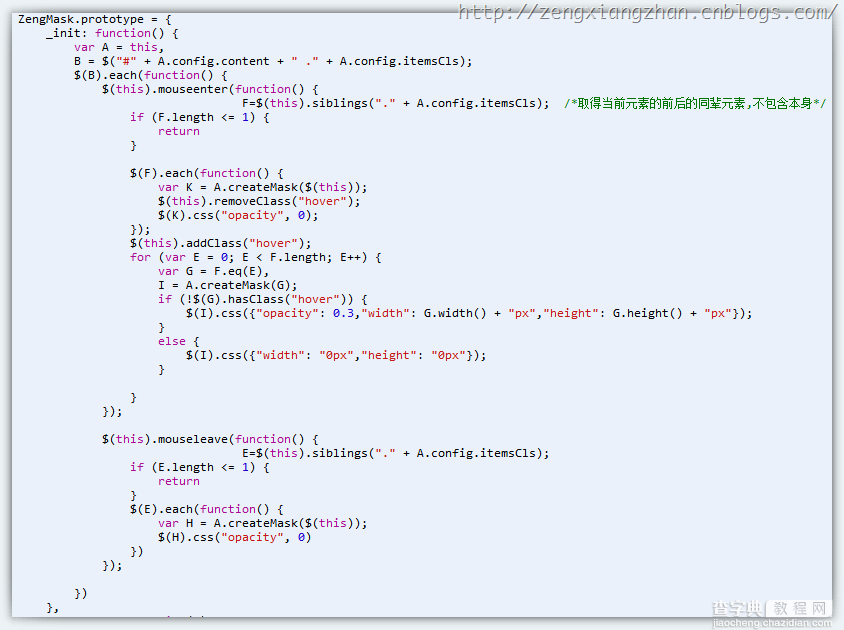Click the for loop line with E++
The width and height of the screenshot is (844, 630).
coord(256,257)
